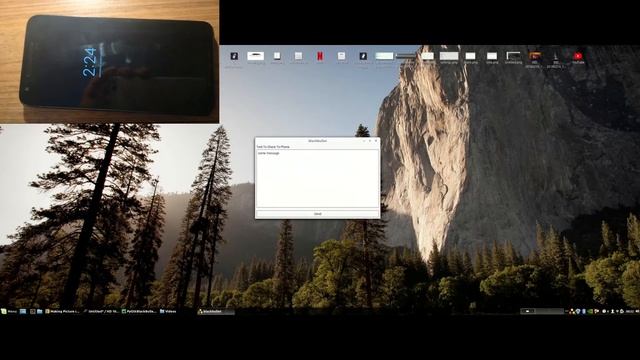
Task: Click the Bluetooth icon in the system tray
Action: pos(584,311)
